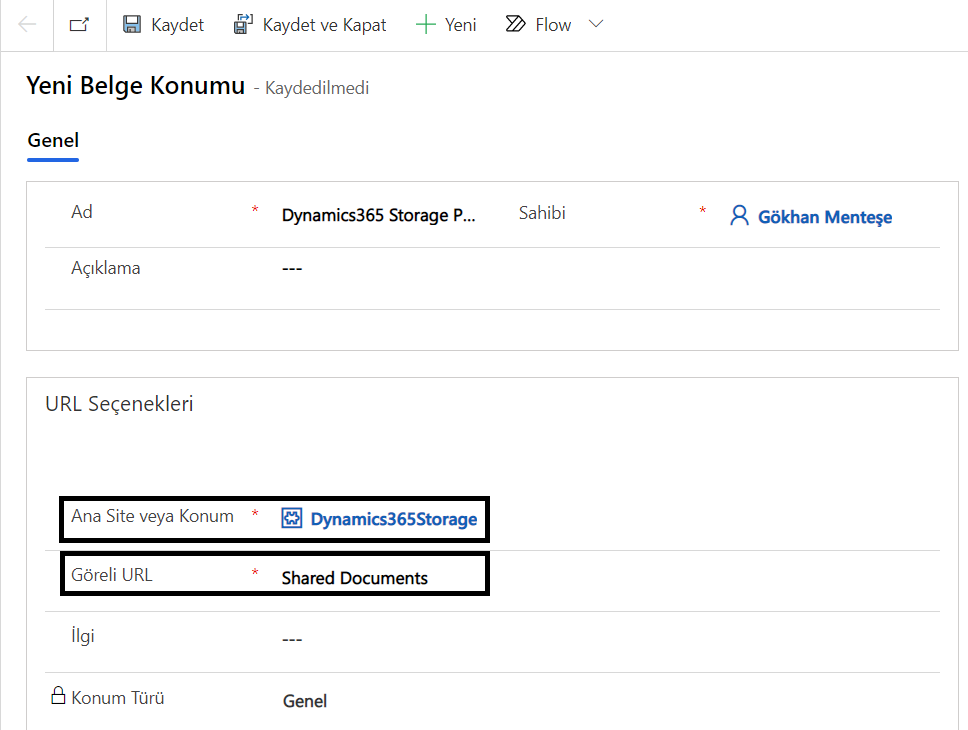Click the Konum Türü label

(x=118, y=698)
